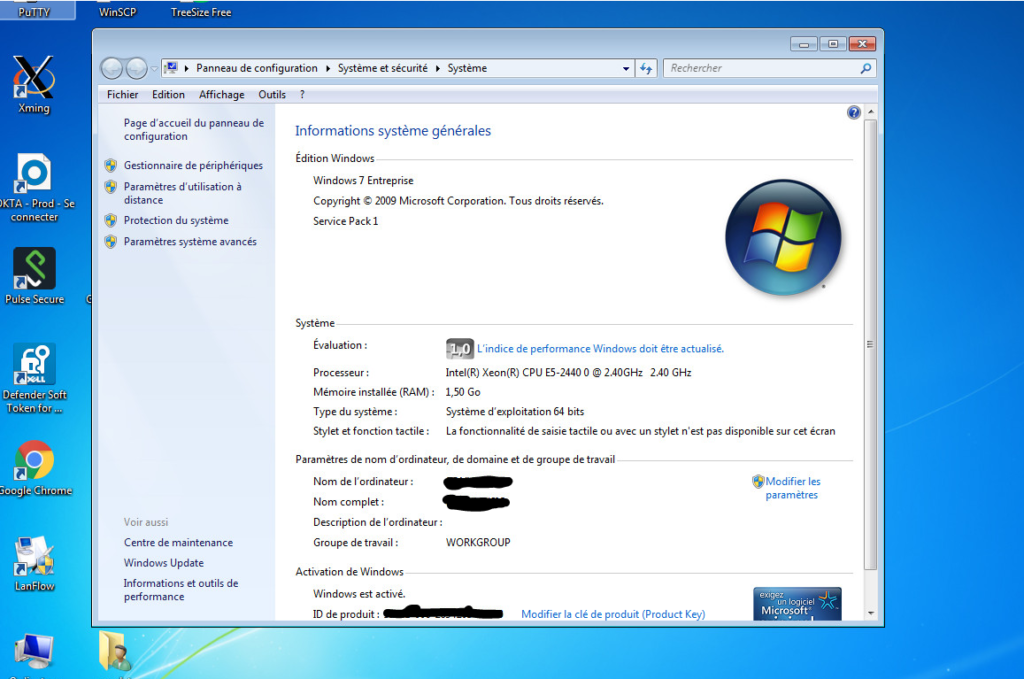This screenshot has height=679, width=1024.
Task: Click the scrollbar up arrow
Action: (871, 112)
